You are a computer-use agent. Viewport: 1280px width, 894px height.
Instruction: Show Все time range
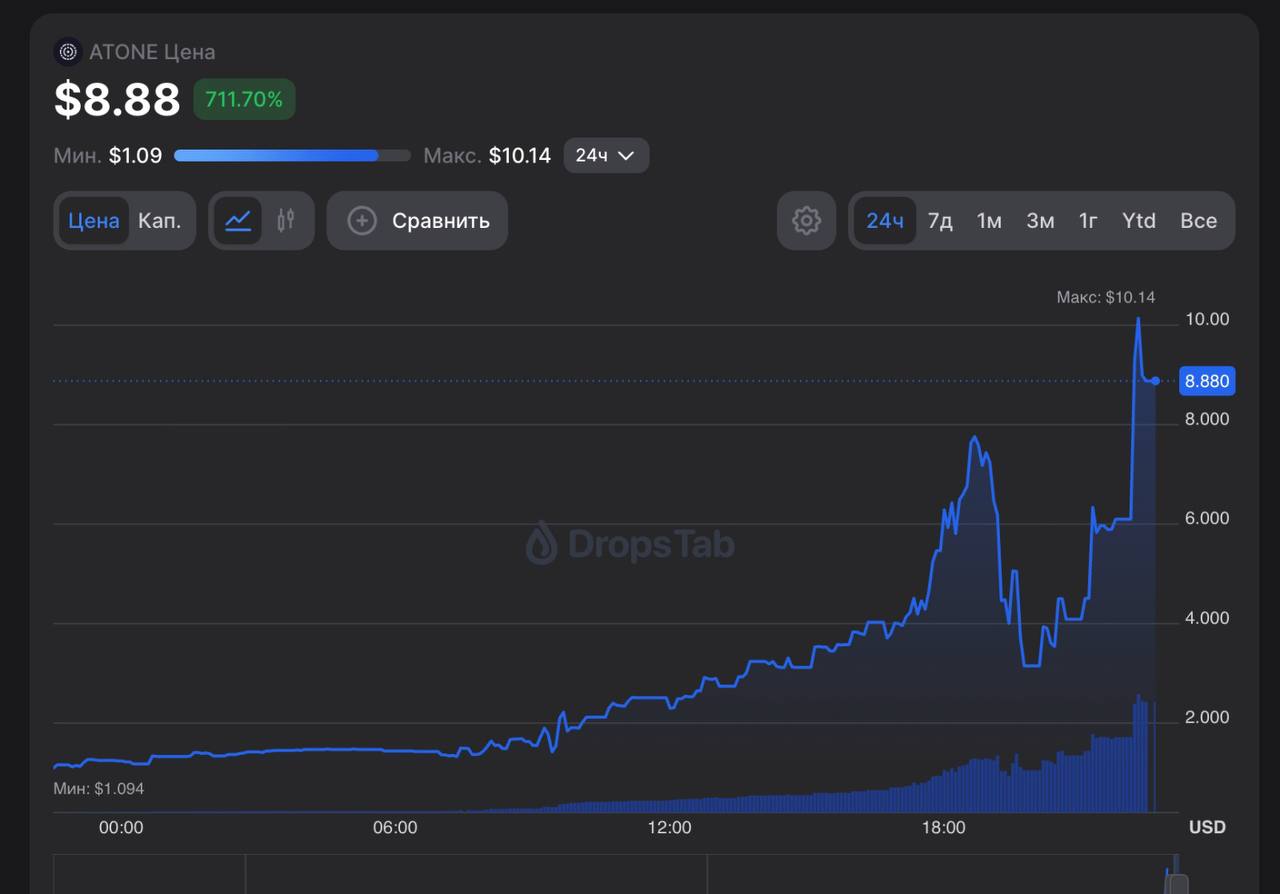(x=1198, y=221)
